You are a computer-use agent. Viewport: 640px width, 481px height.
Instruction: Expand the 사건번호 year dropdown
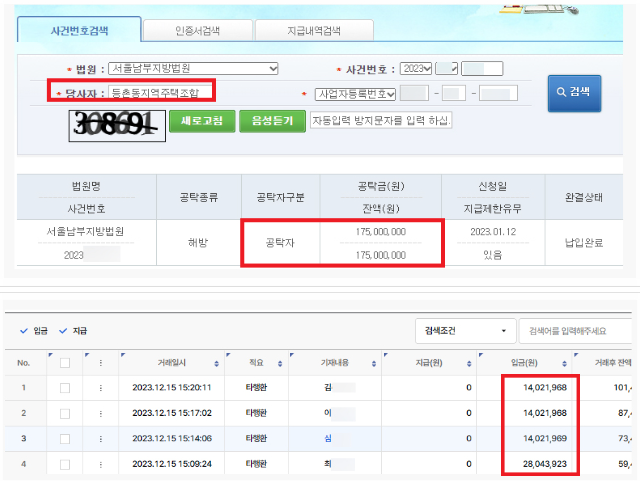point(415,69)
